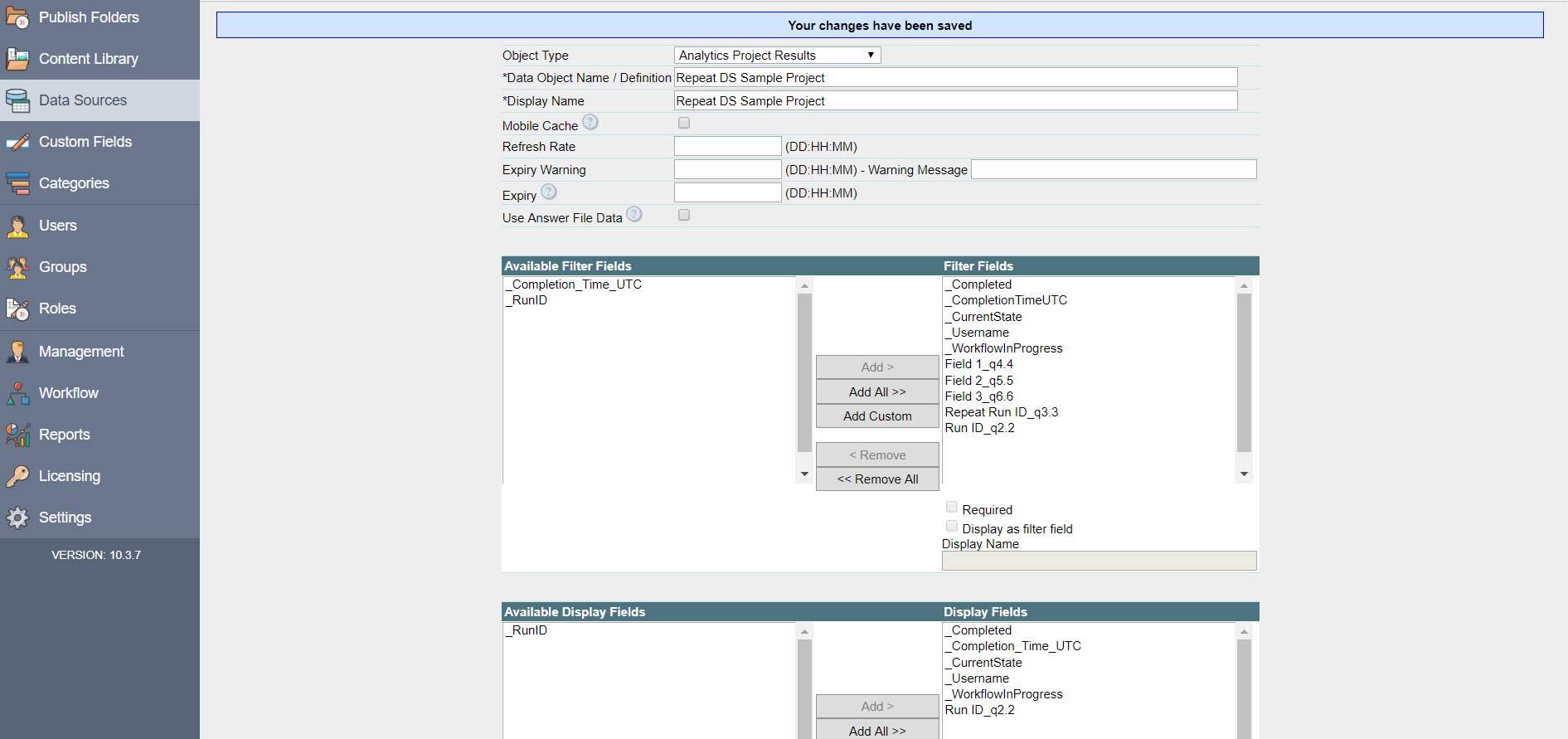Viewport: 1568px width, 739px height.
Task: Select _CurrentState in Filter Fields list
Action: coord(983,317)
